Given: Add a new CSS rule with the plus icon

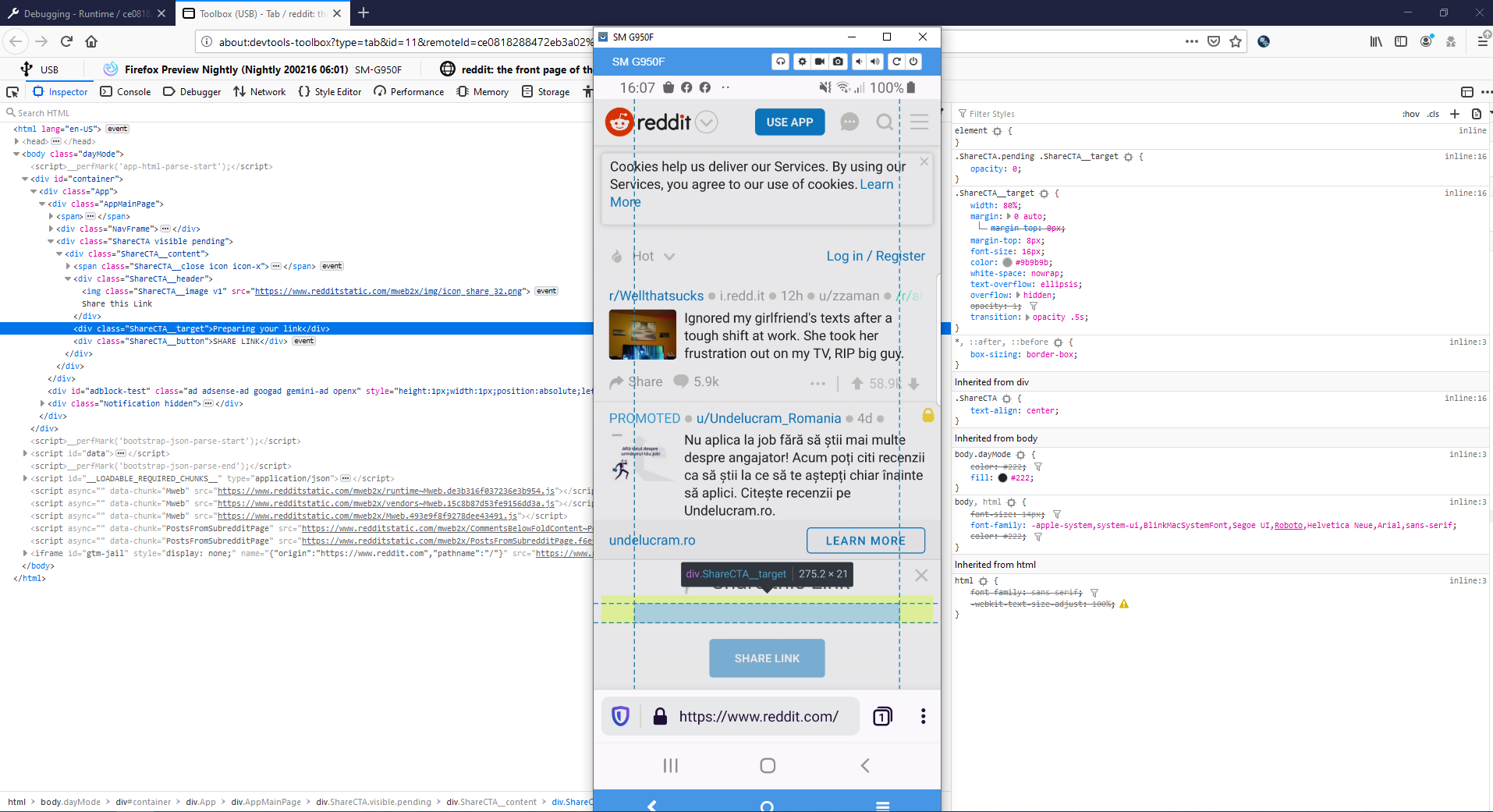Looking at the screenshot, I should (1454, 114).
